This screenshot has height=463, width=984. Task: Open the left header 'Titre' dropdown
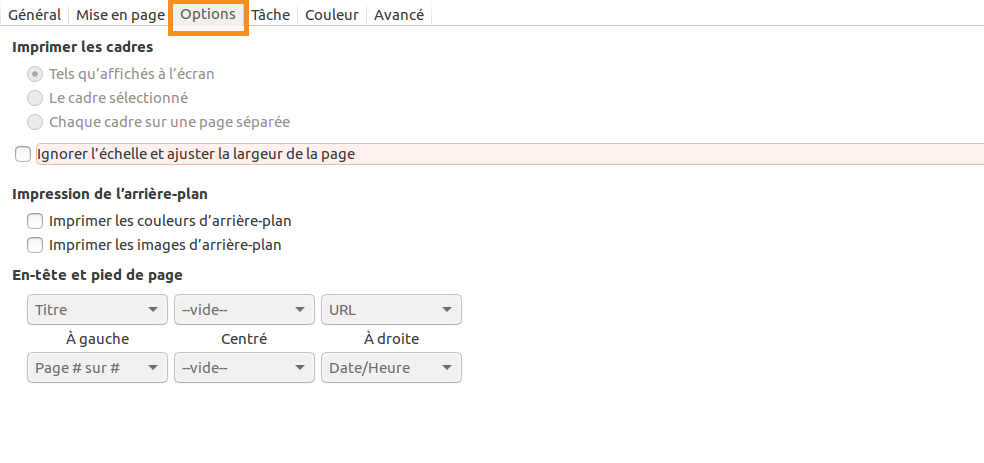coord(97,310)
